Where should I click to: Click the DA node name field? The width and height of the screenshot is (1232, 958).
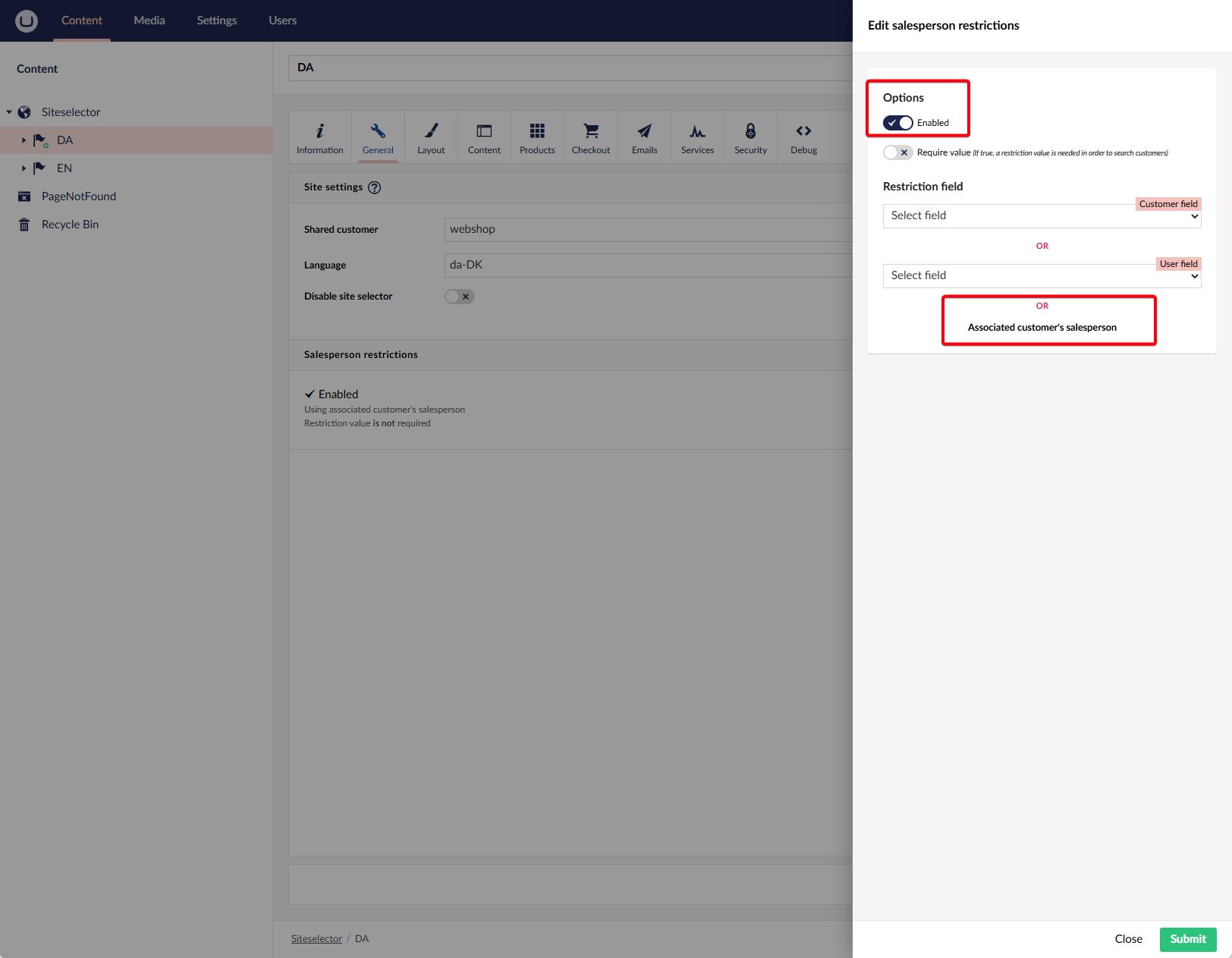click(570, 68)
